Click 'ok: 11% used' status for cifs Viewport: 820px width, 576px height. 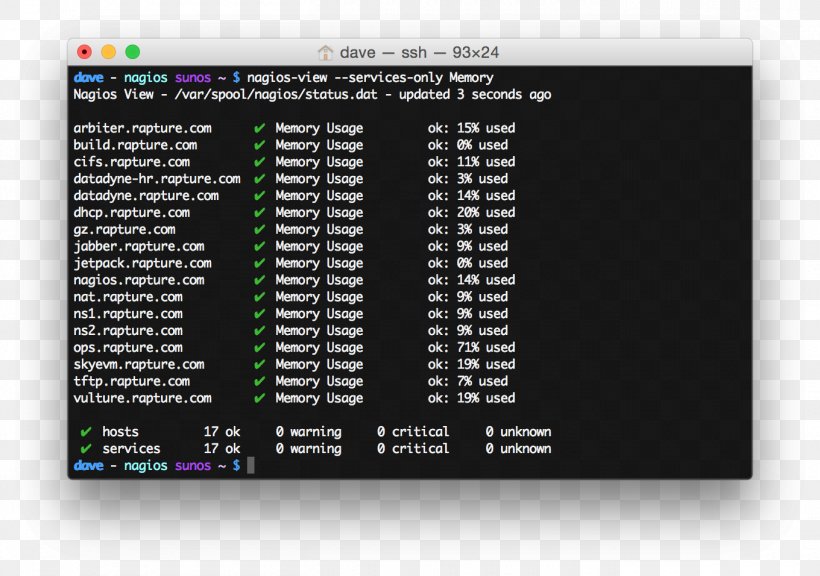[x=471, y=162]
